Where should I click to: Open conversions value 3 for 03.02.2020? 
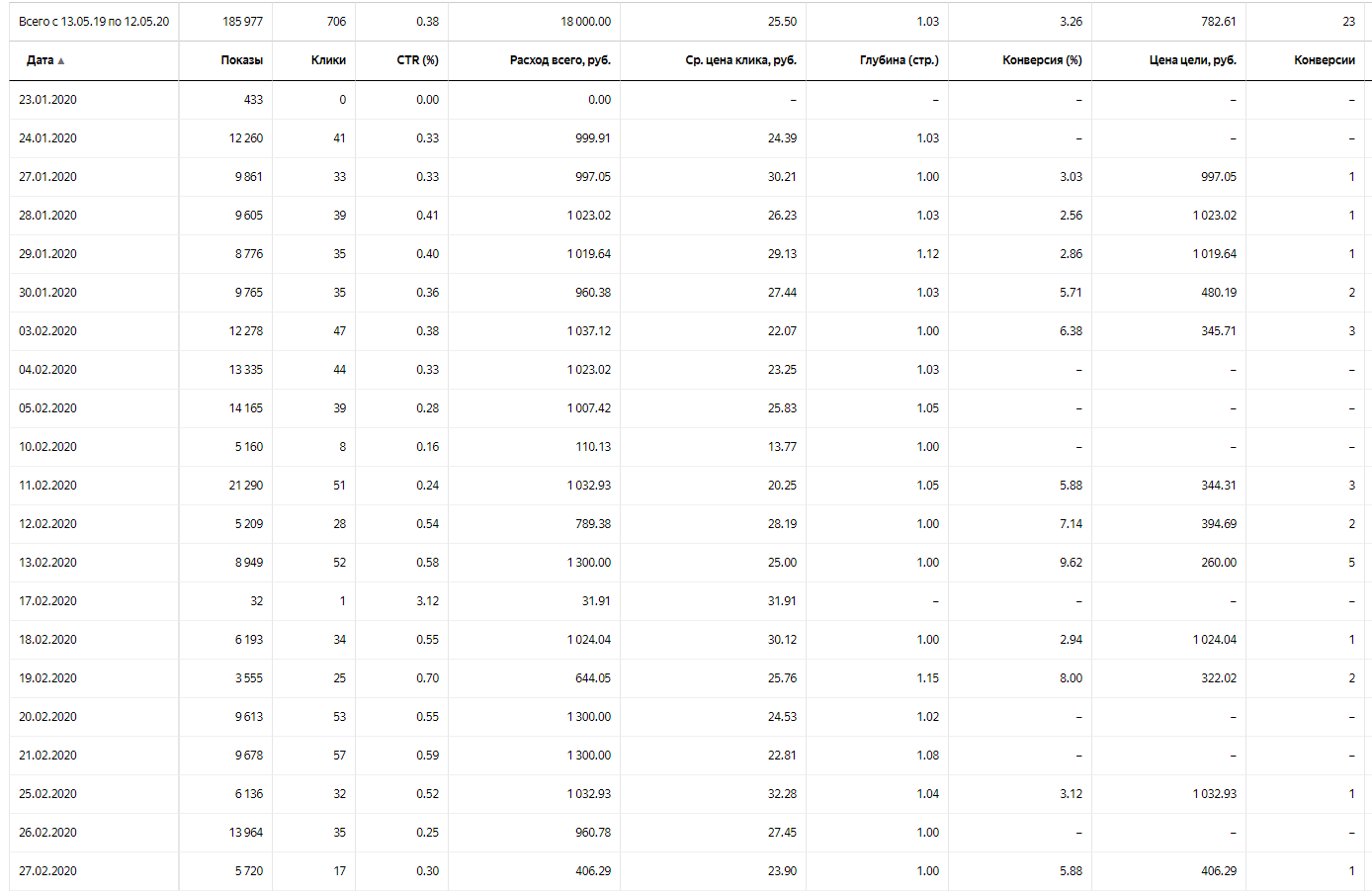[x=1352, y=331]
